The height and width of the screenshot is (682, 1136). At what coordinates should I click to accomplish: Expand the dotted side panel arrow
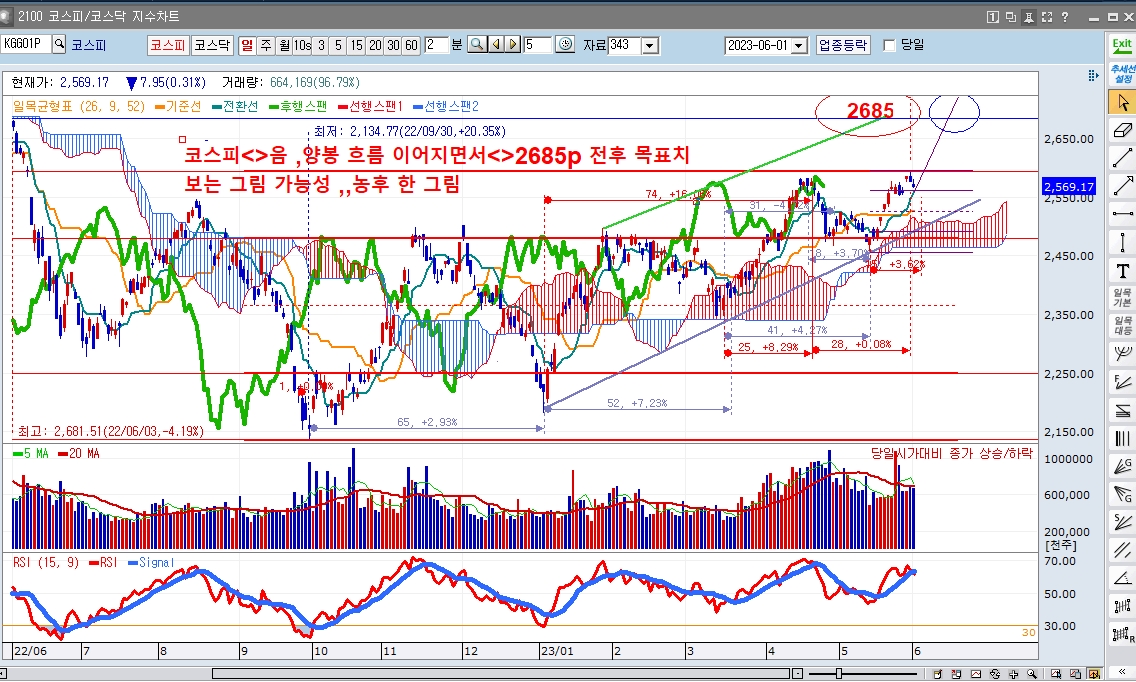click(1093, 75)
